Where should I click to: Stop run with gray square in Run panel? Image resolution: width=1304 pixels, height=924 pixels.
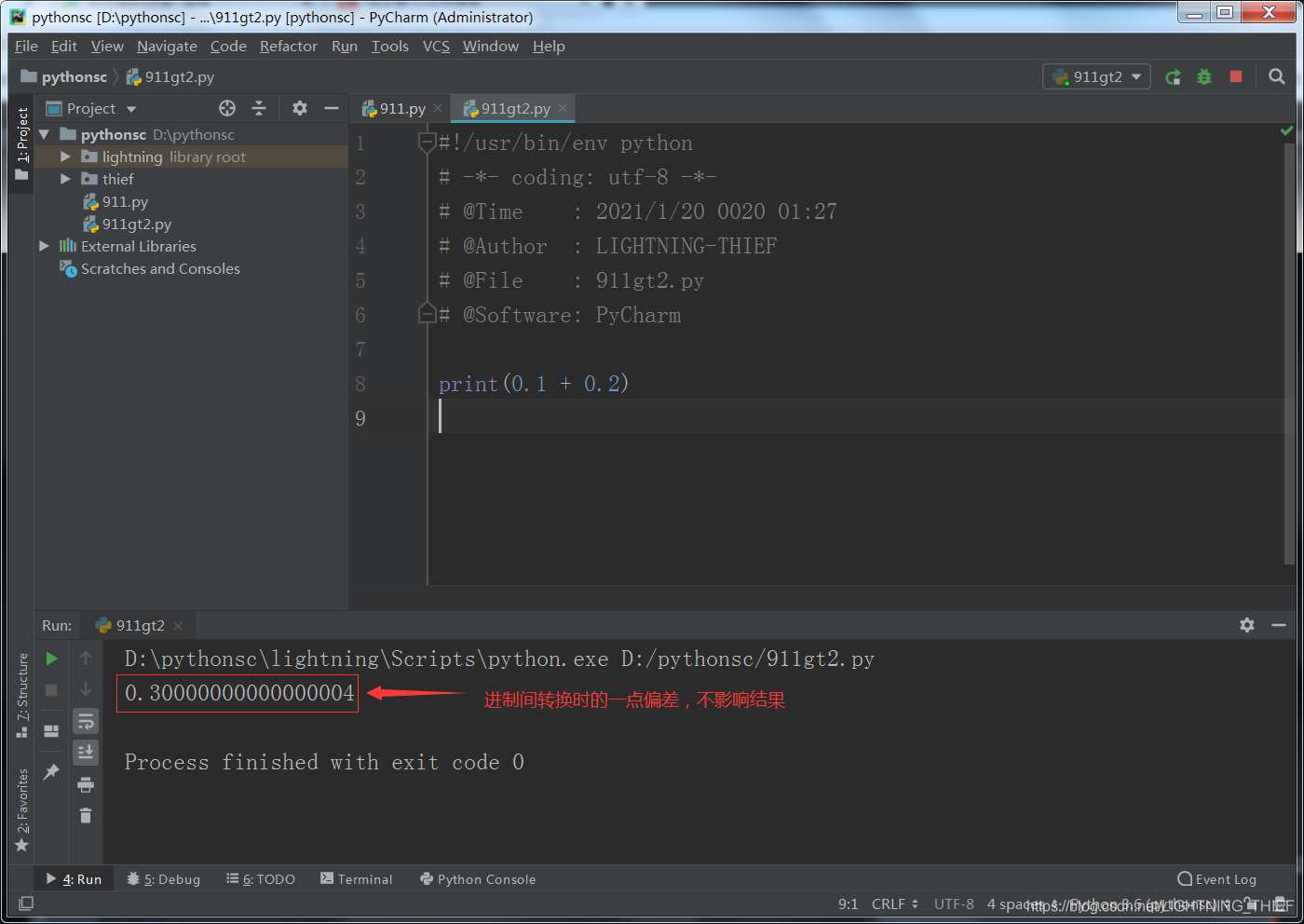click(52, 690)
